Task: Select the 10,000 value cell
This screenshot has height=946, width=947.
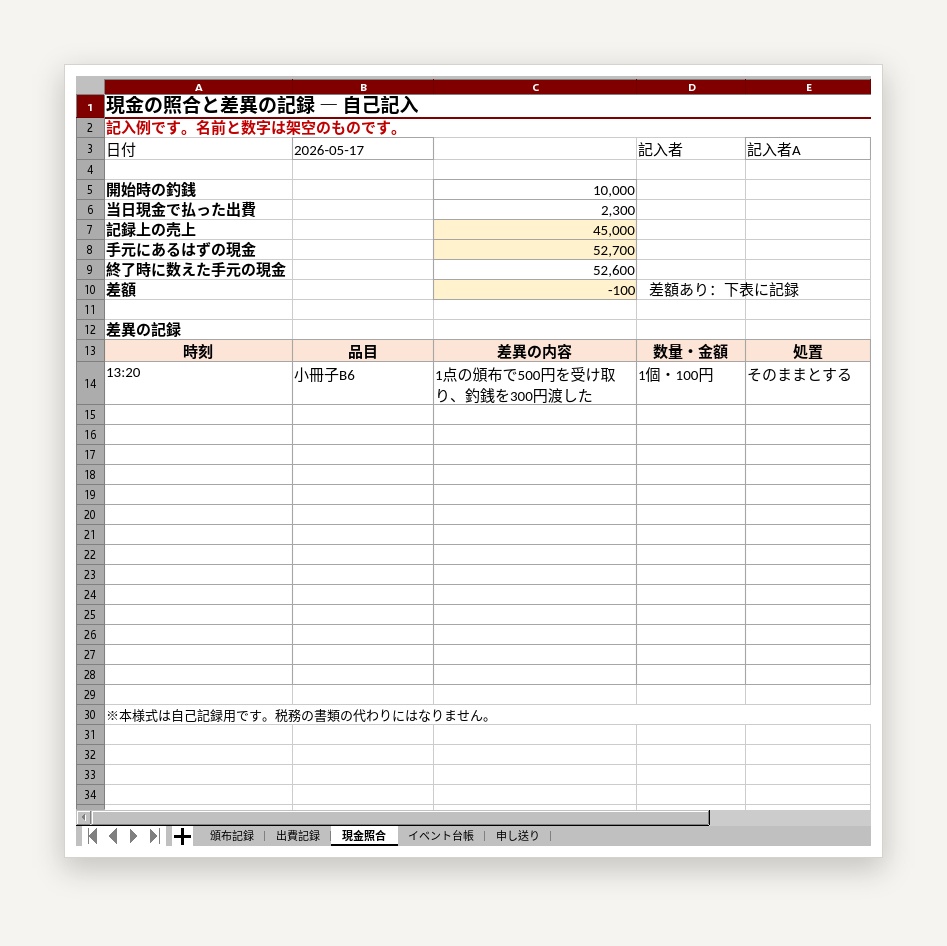Action: (535, 190)
